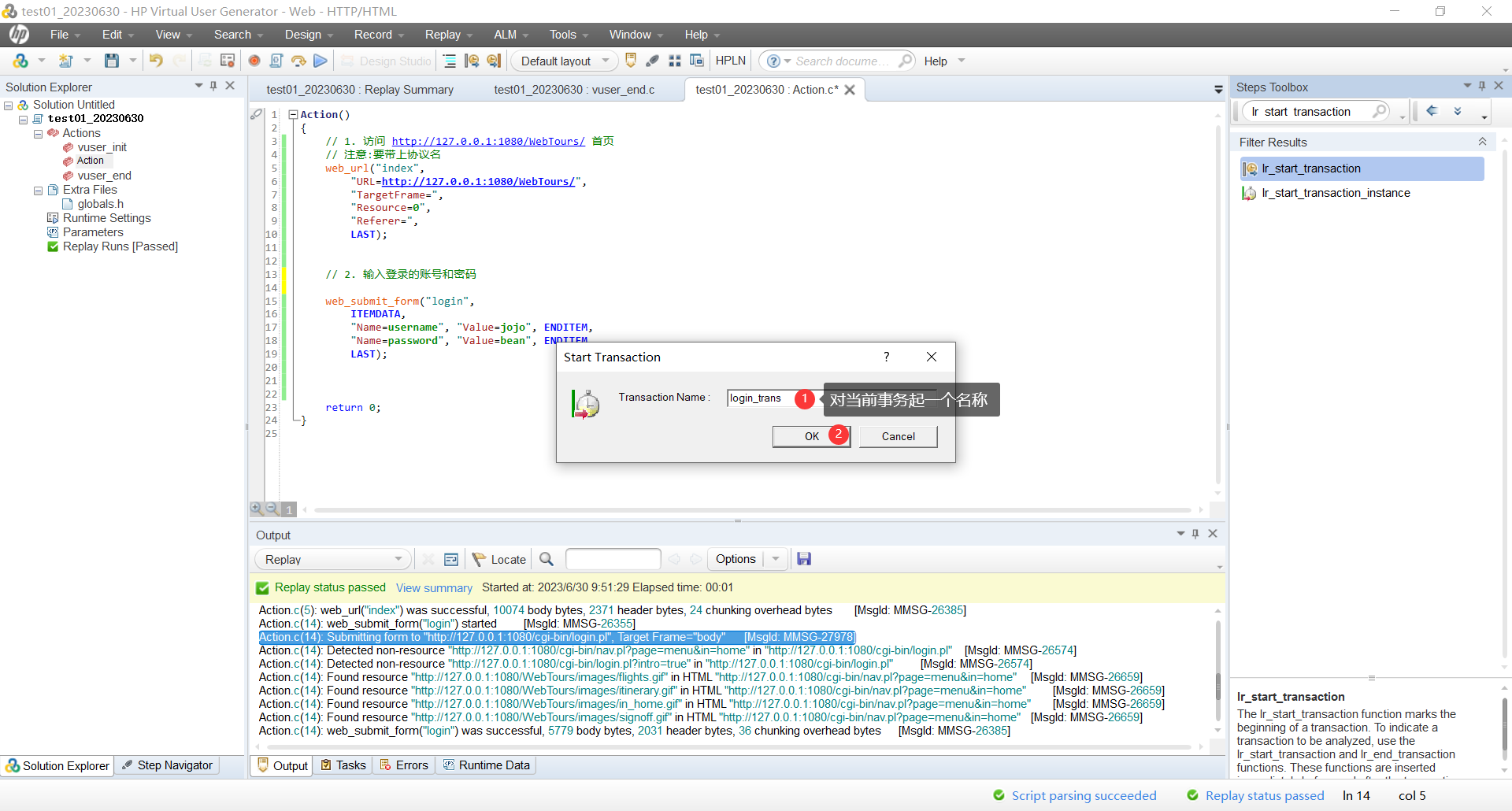Image resolution: width=1512 pixels, height=811 pixels.
Task: Click the question mark in Start Transaction dialog
Action: tap(887, 357)
